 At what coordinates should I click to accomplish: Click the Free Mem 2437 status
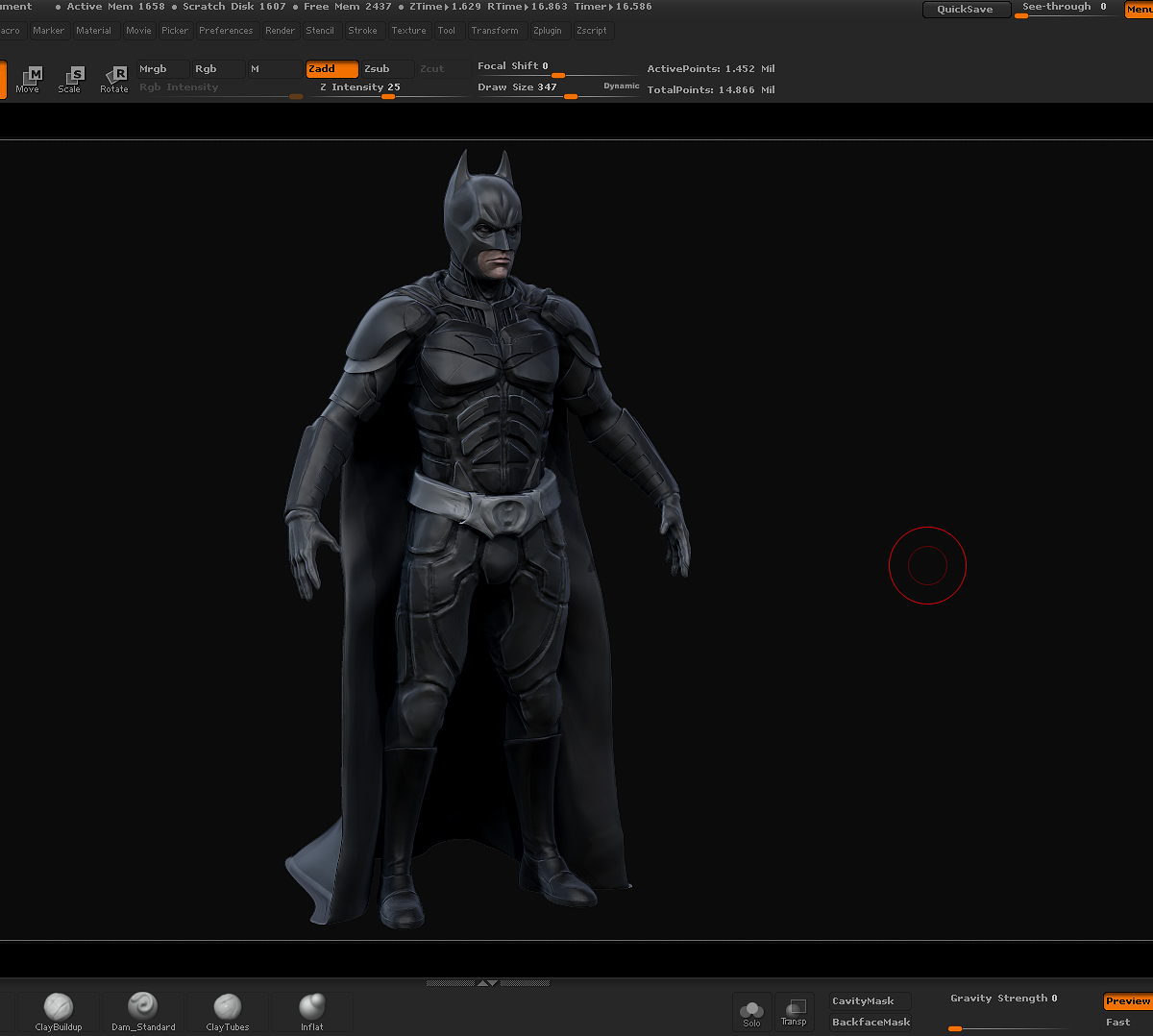point(348,7)
